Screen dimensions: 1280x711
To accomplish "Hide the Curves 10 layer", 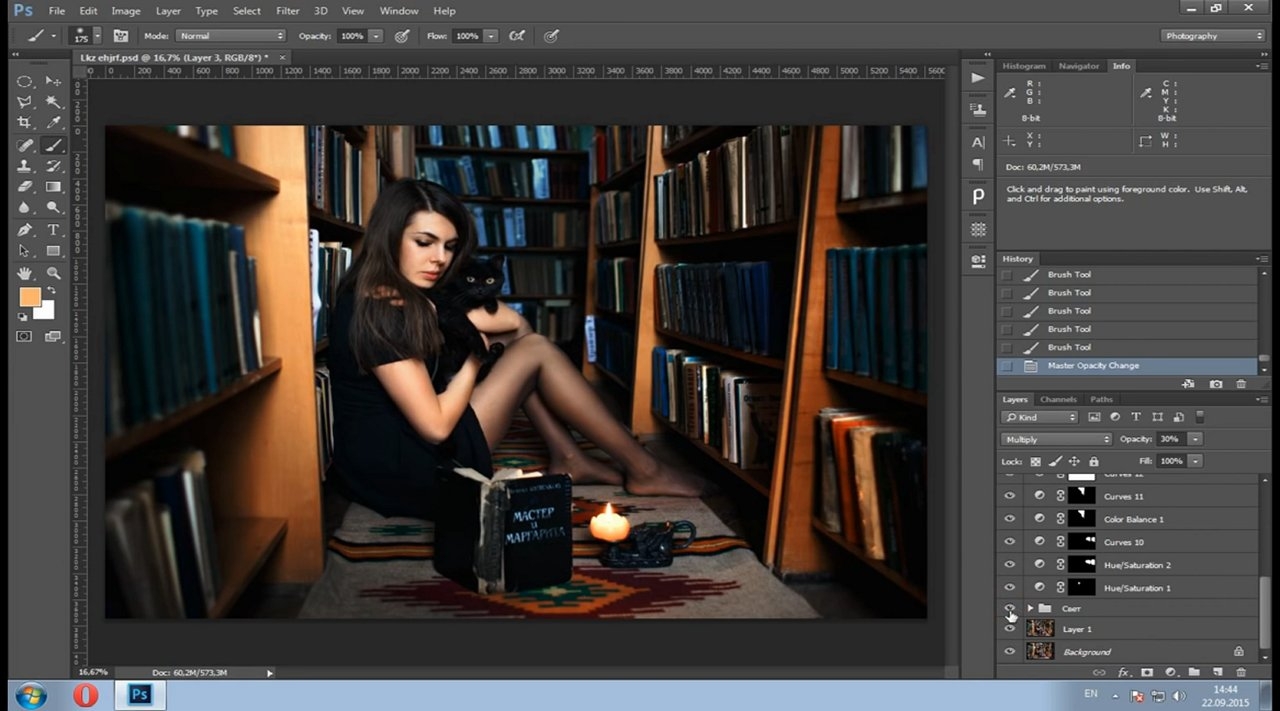I will tap(1009, 542).
